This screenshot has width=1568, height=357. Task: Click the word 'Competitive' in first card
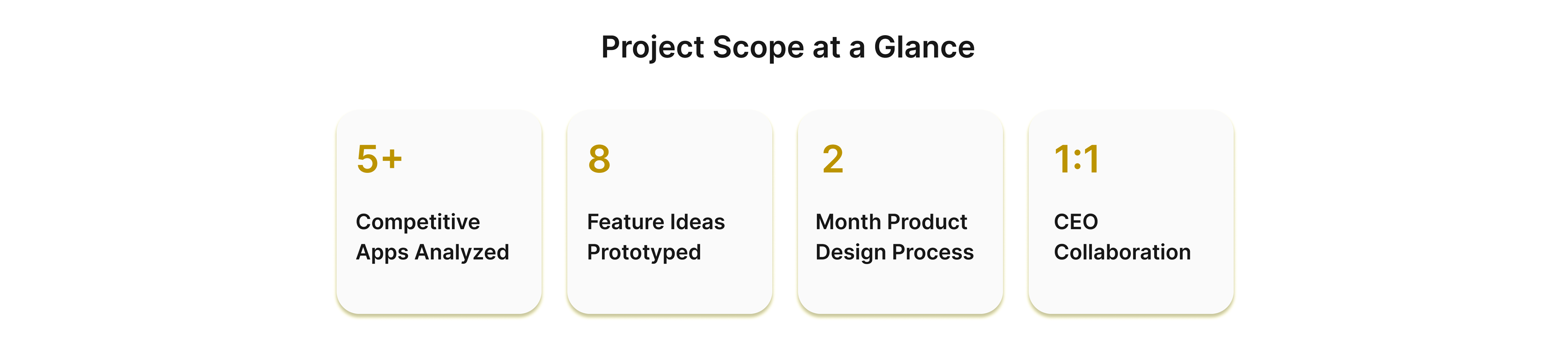[418, 222]
